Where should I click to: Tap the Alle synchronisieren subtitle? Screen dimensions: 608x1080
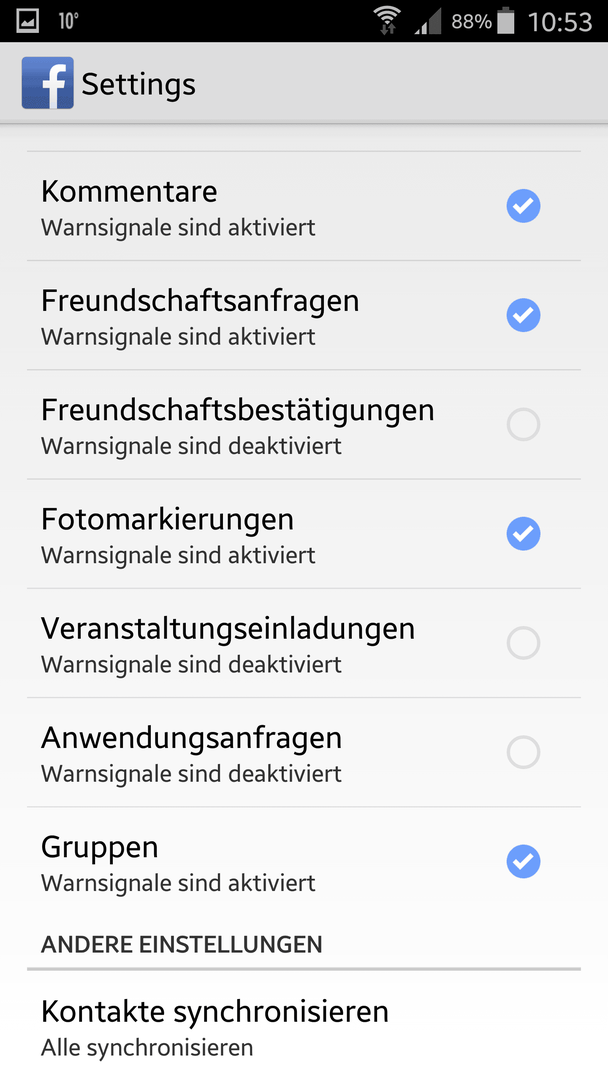coord(147,1048)
